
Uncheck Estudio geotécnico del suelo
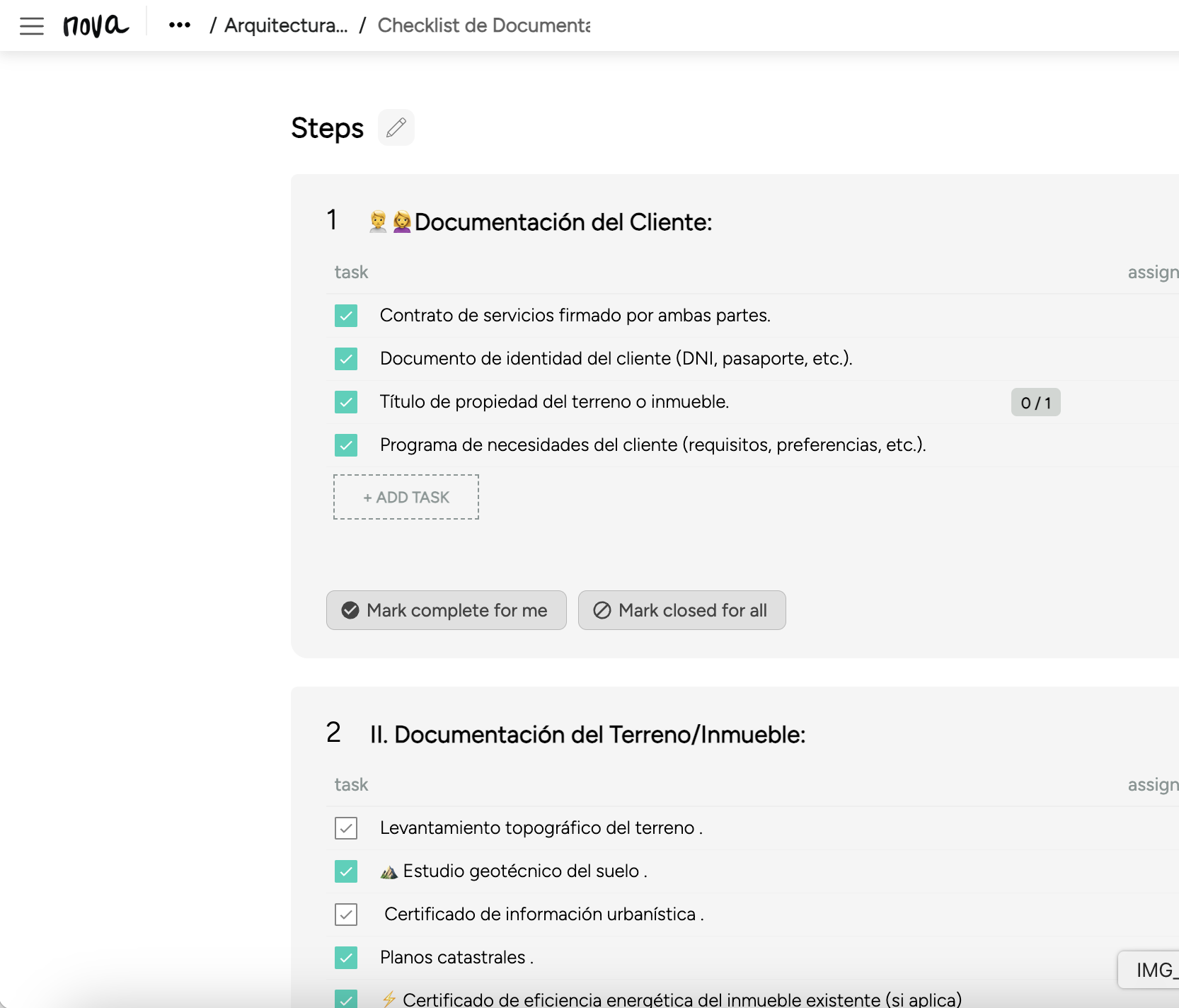[x=346, y=871]
